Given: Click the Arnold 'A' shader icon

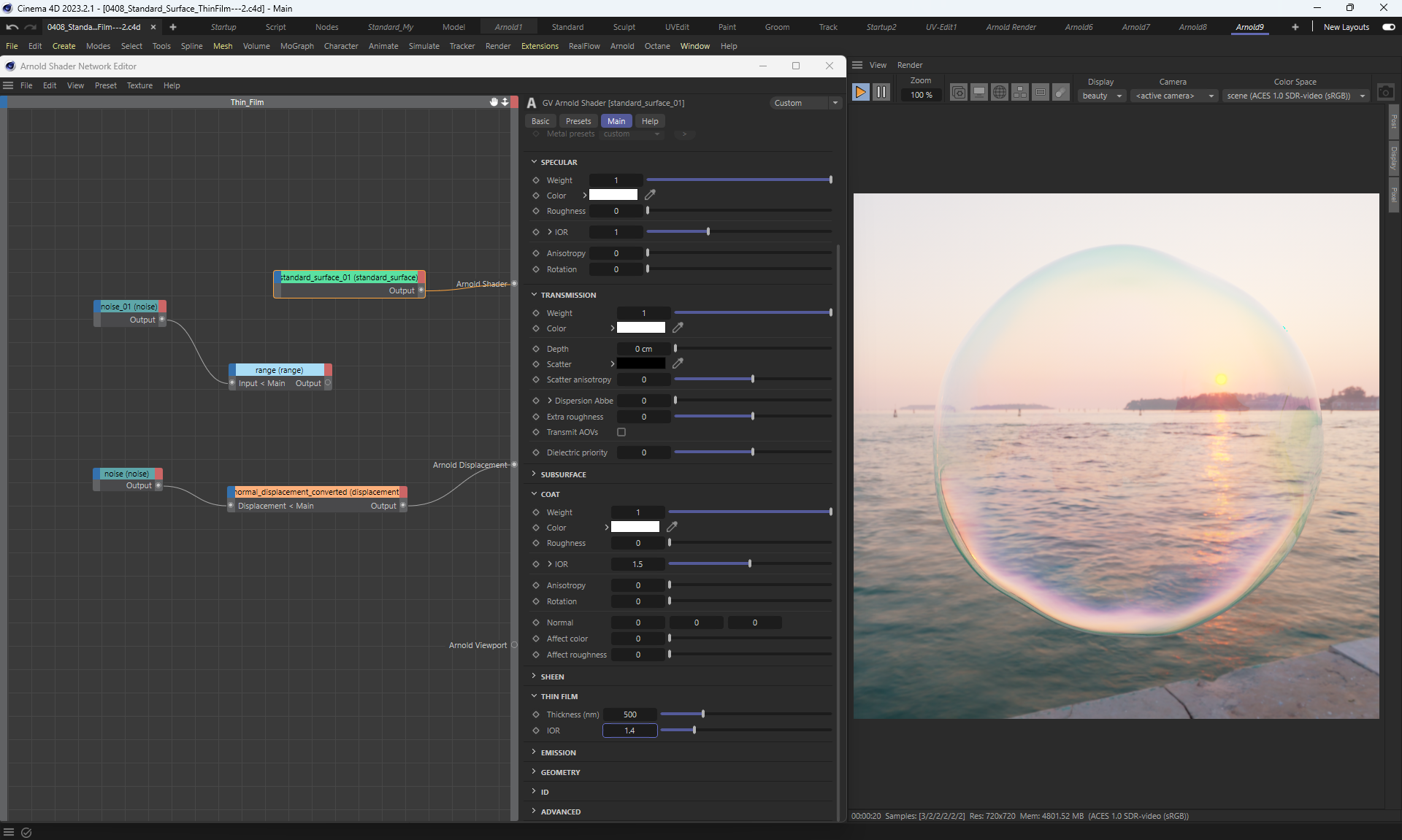Looking at the screenshot, I should [532, 103].
